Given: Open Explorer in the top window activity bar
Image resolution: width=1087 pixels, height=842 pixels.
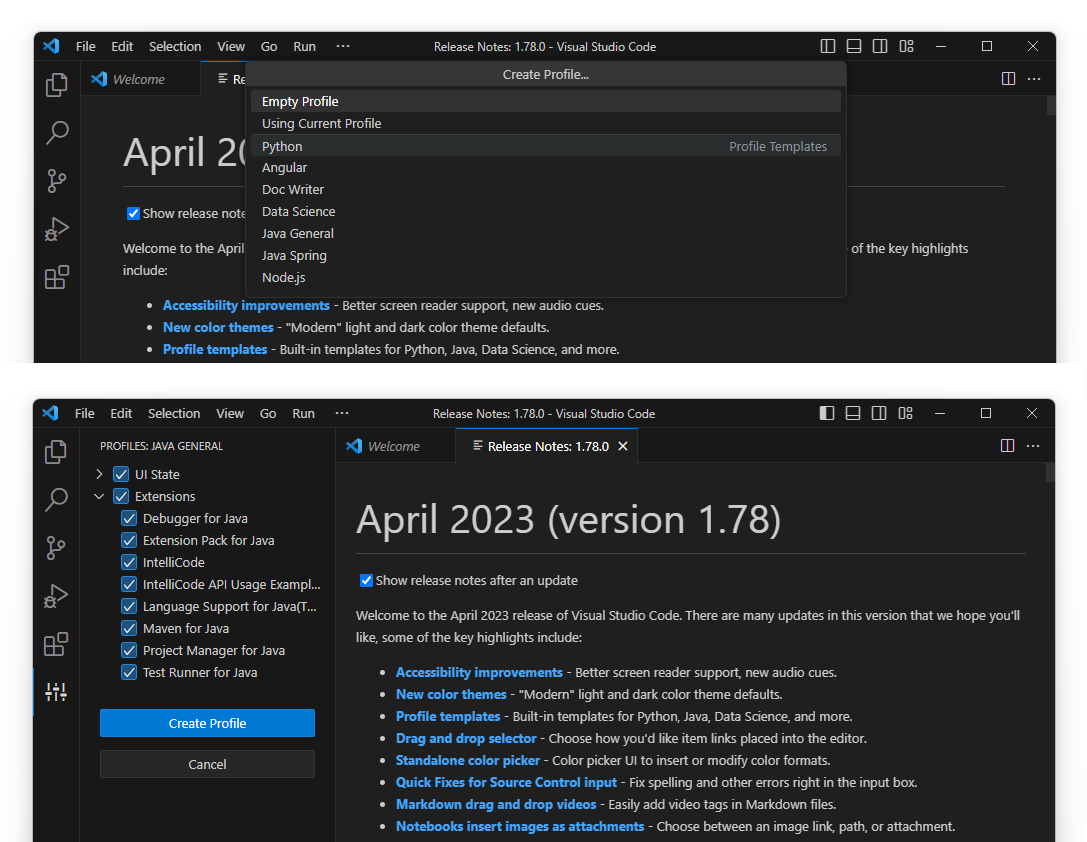Looking at the screenshot, I should (57, 85).
